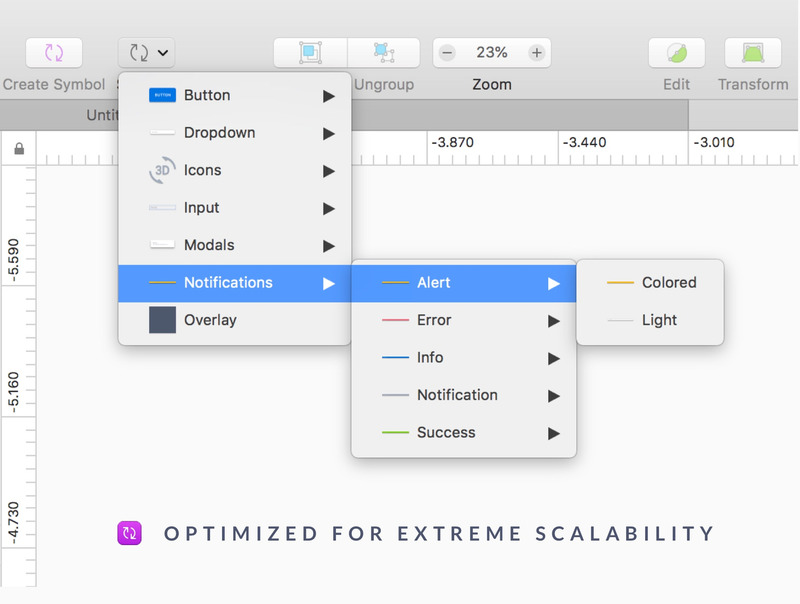Click the arrow beside Modals
800x604 pixels.
pyautogui.click(x=329, y=246)
